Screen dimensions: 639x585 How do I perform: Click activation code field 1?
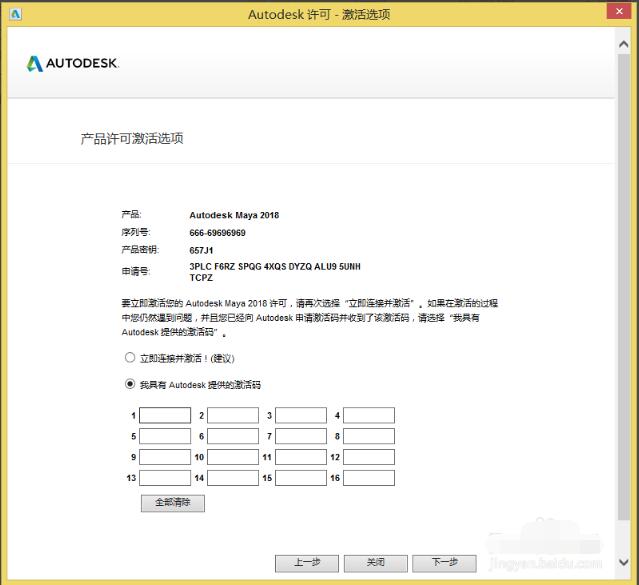[165, 415]
